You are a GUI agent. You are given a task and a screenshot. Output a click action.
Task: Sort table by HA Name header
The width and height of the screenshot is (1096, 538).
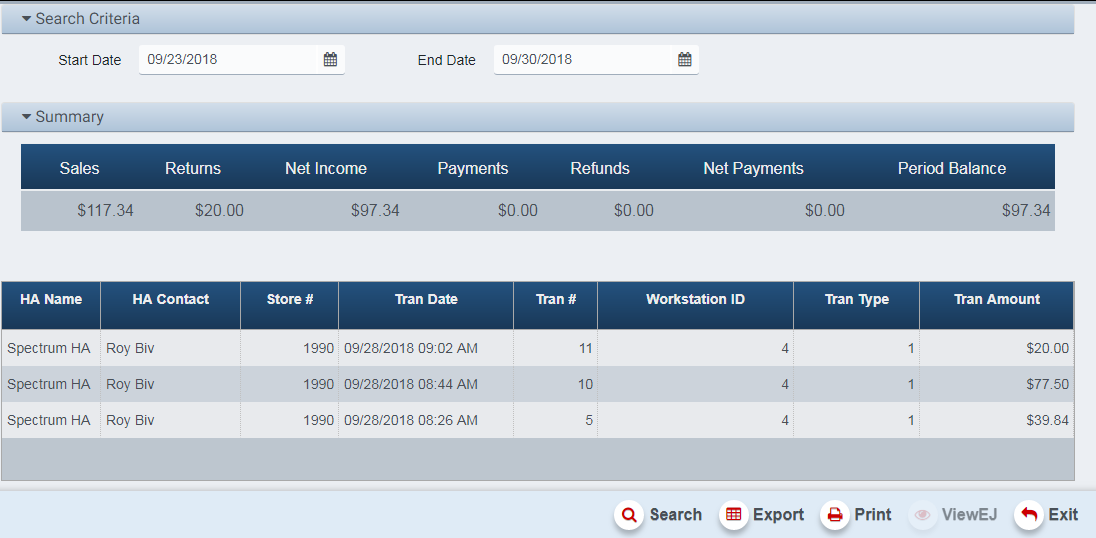click(51, 299)
